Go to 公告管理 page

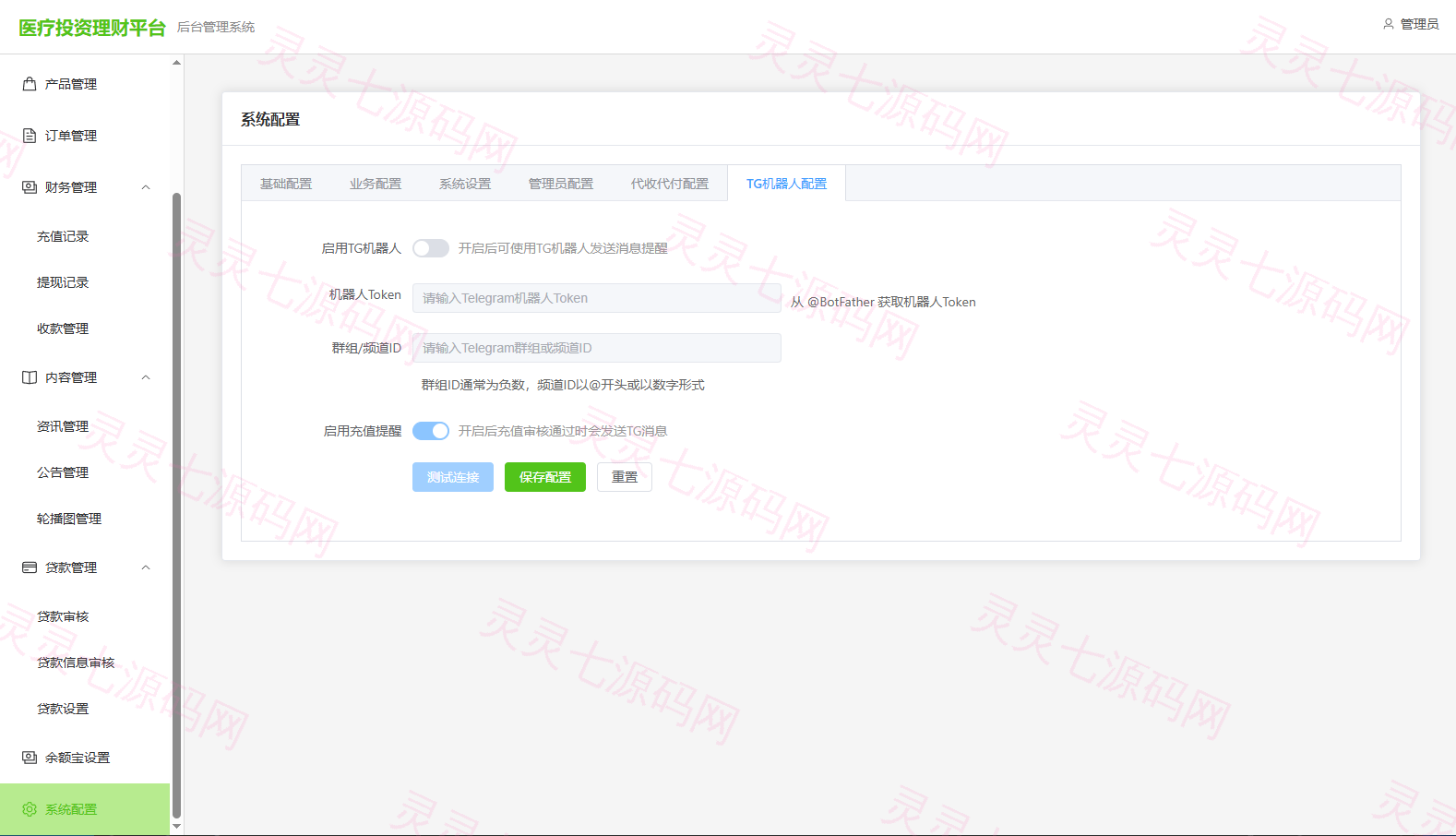point(63,472)
